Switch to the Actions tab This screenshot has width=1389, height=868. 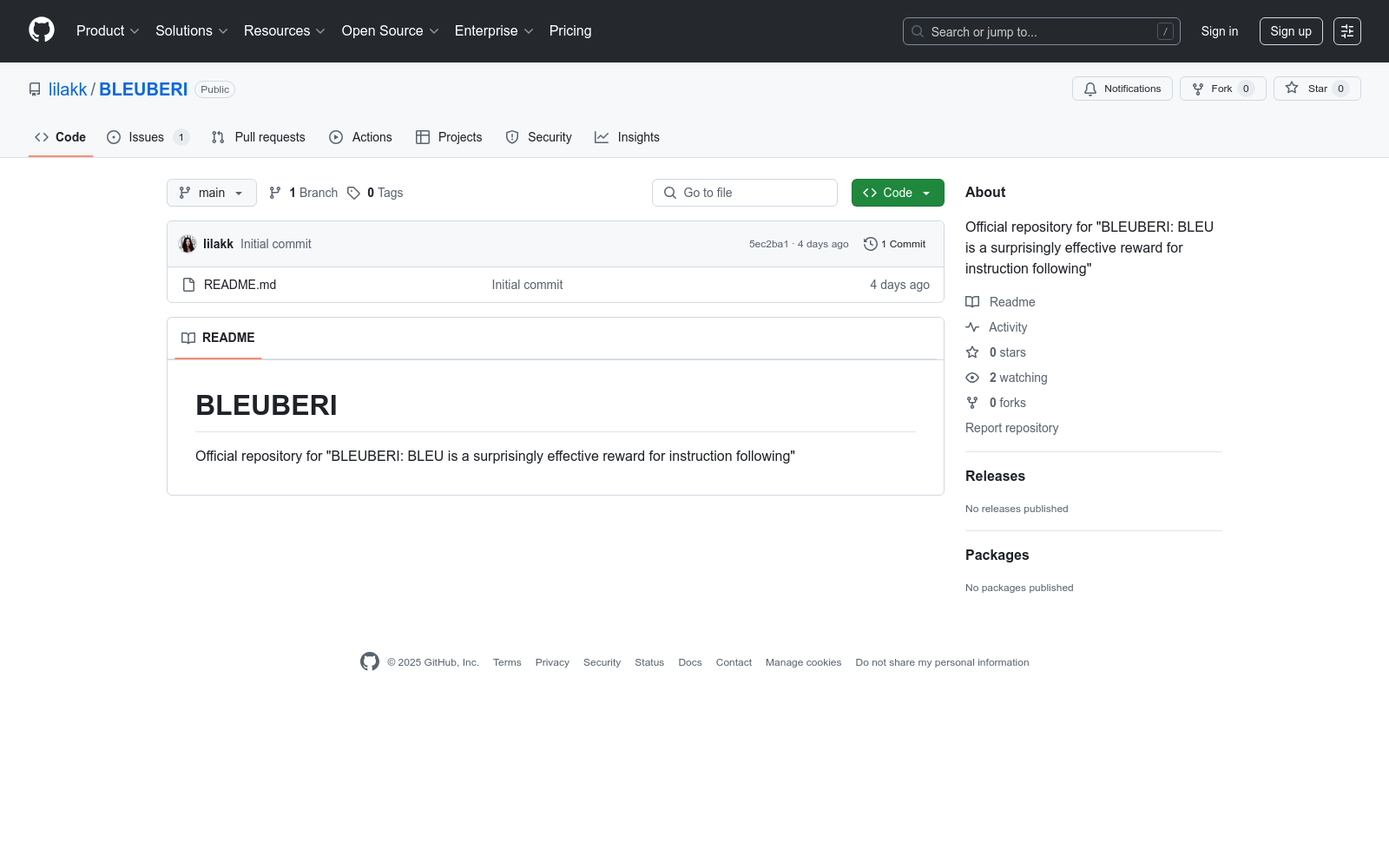tap(361, 137)
